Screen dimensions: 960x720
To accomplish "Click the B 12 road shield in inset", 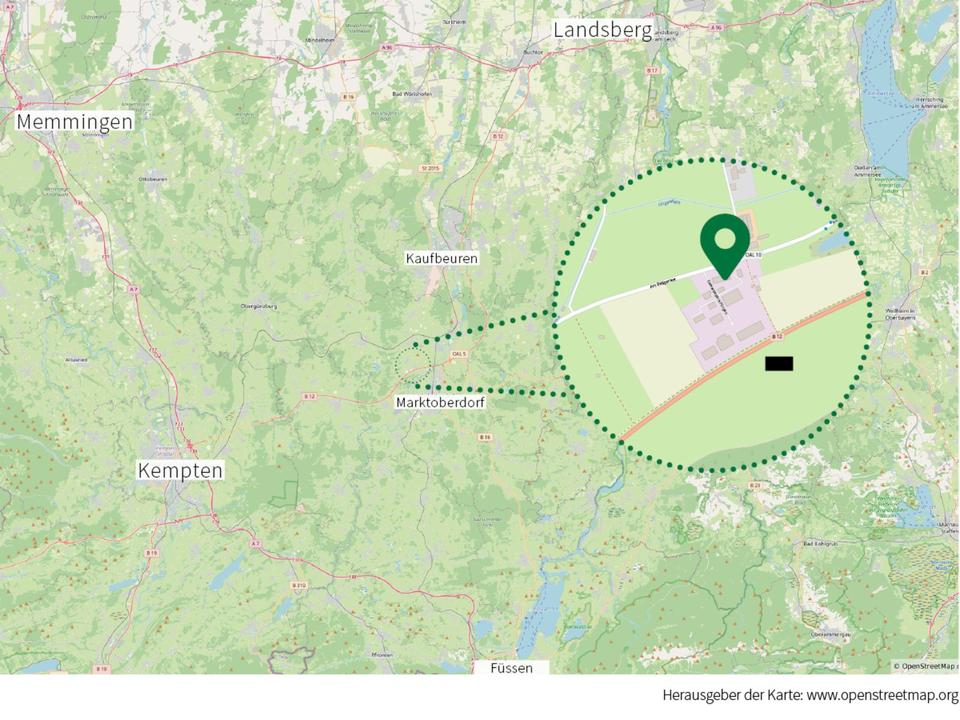I will [x=776, y=337].
